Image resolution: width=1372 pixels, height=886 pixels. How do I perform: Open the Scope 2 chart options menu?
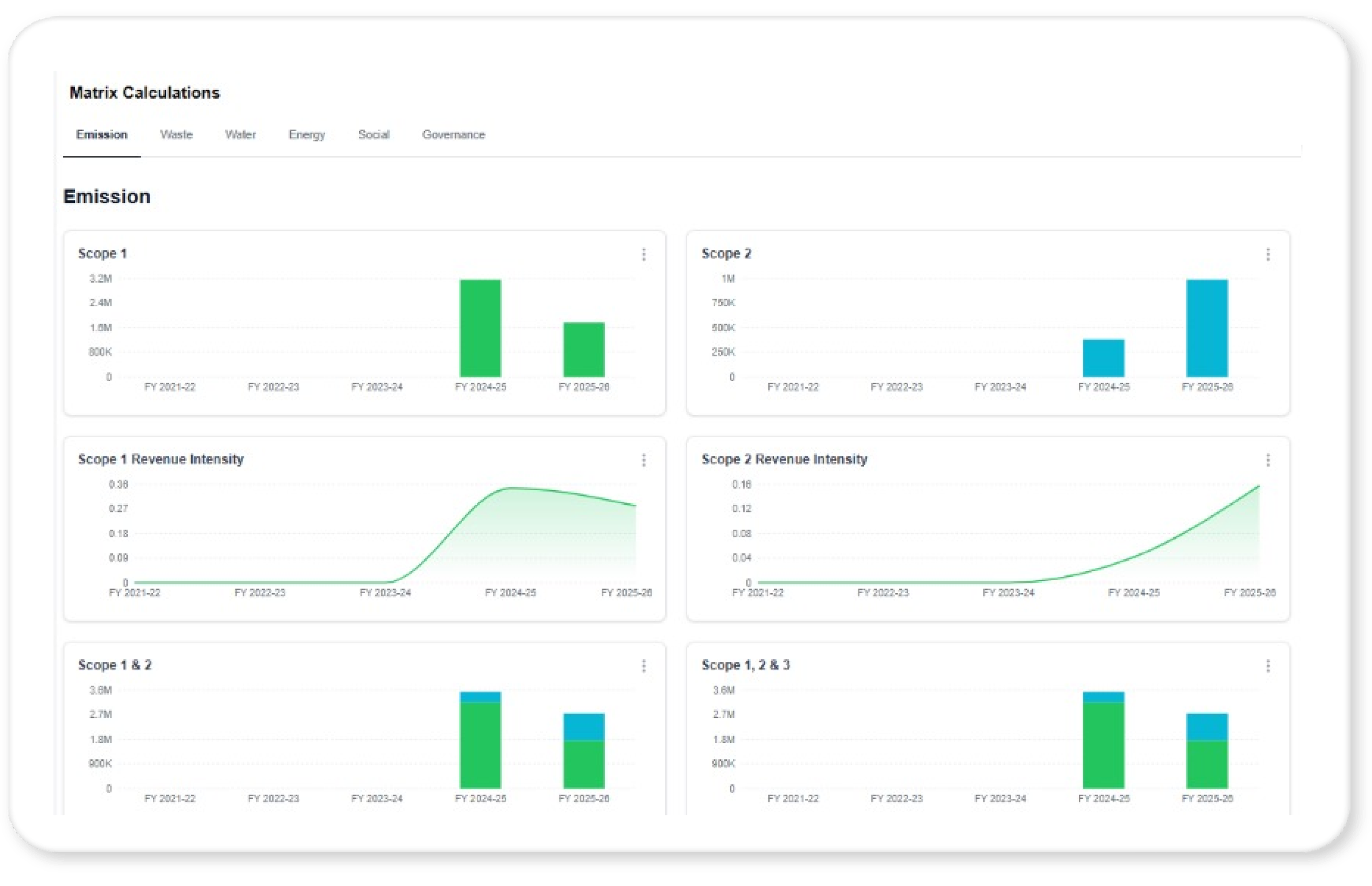(1268, 255)
